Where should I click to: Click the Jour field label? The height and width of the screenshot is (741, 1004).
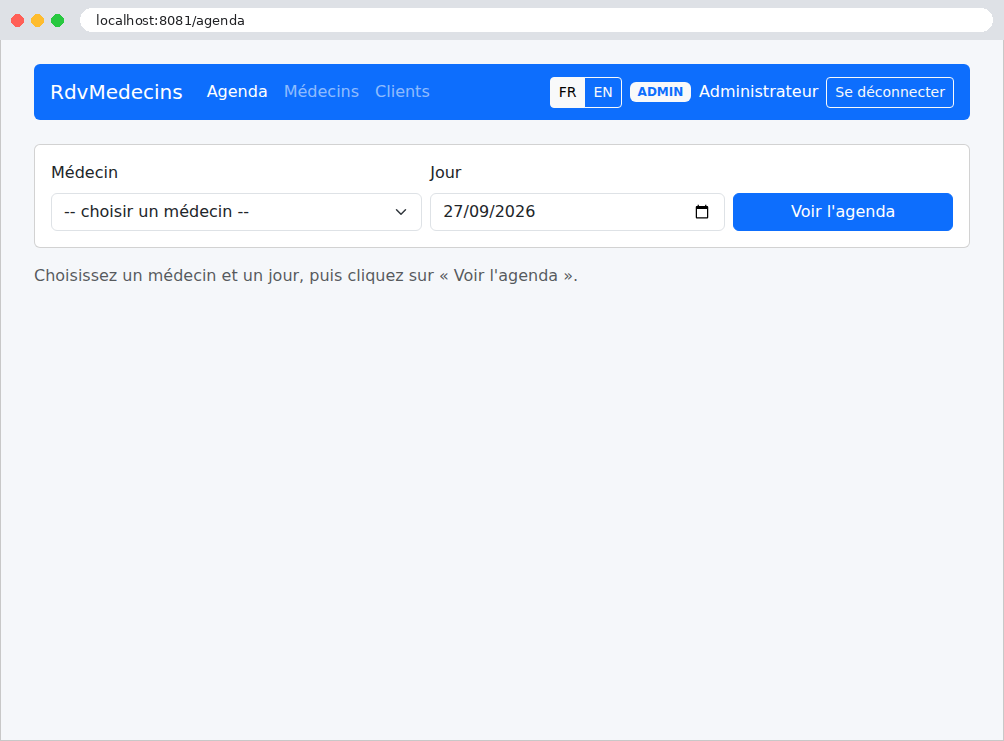[x=446, y=173]
